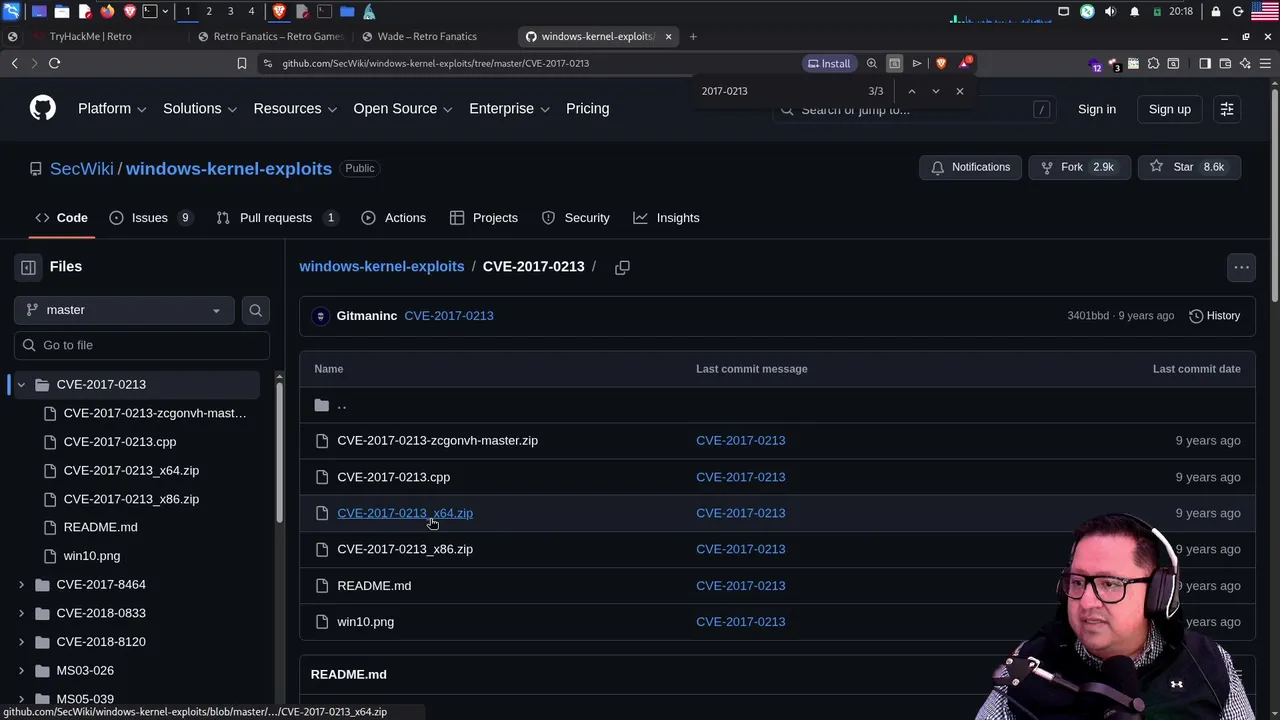
Task: Expand the Enterprise menu
Action: coord(509,108)
